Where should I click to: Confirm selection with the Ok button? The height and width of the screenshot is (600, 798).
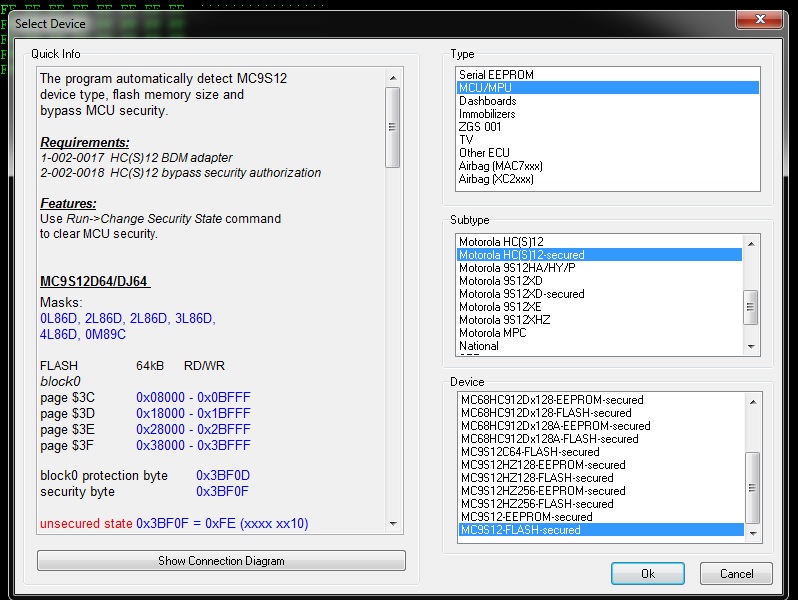(648, 574)
